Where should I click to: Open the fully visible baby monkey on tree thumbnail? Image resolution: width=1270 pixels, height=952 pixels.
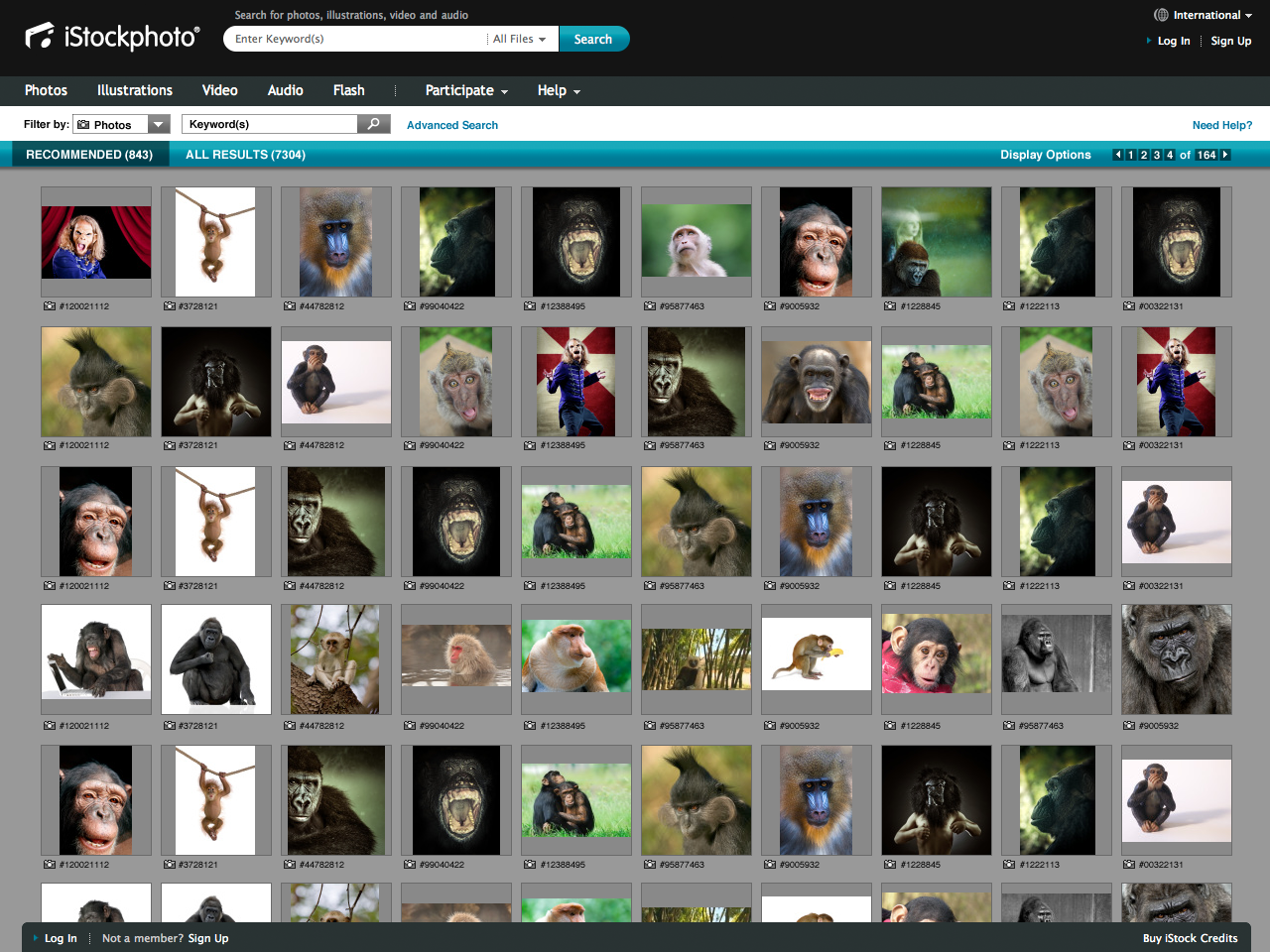pos(335,659)
